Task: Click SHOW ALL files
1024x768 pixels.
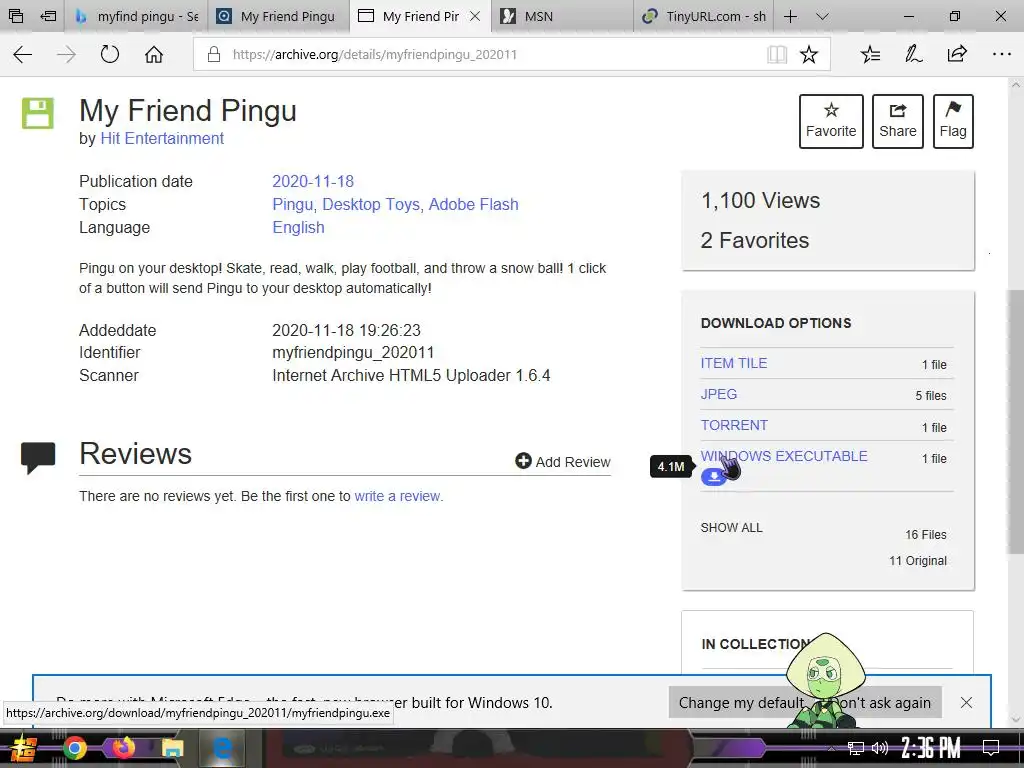Action: 731,528
